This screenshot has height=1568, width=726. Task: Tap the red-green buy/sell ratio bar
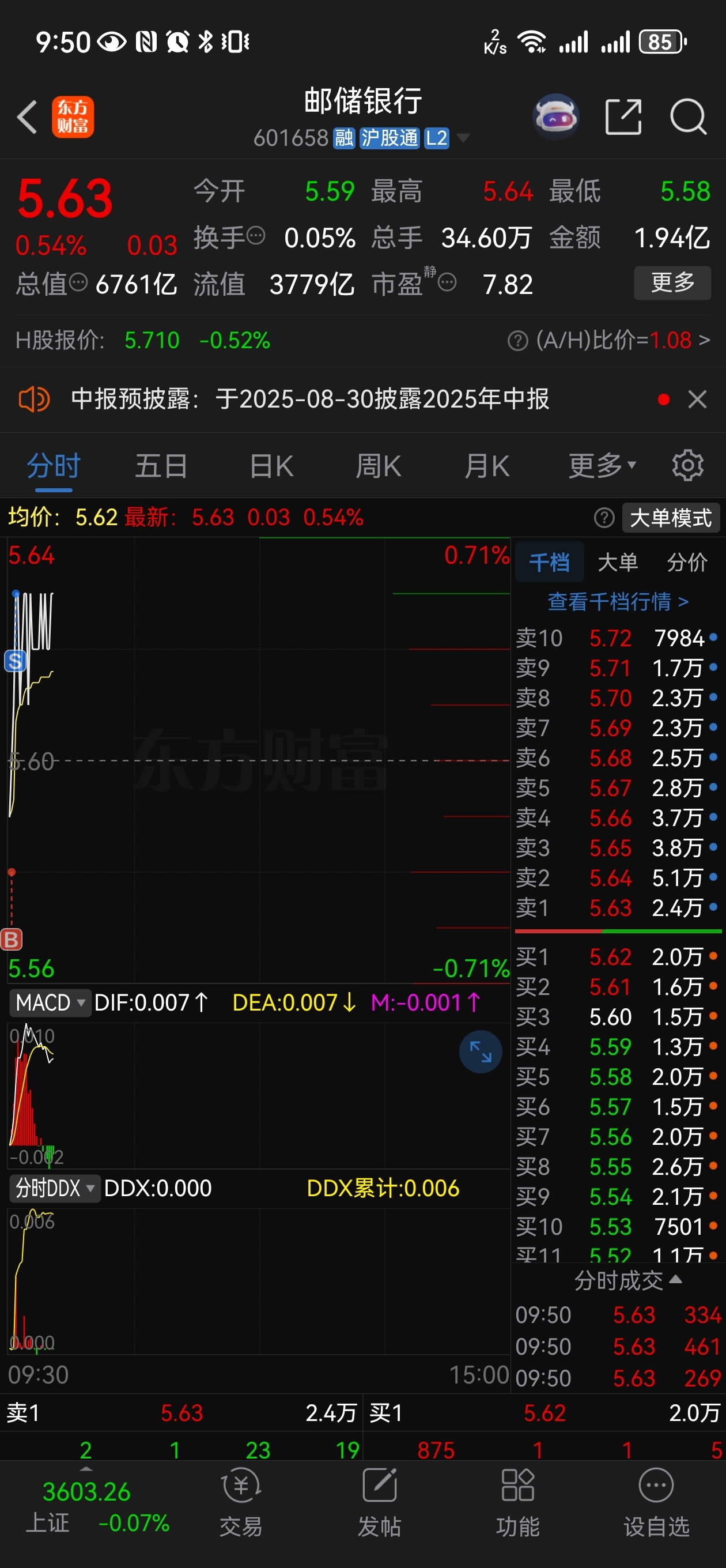[618, 932]
